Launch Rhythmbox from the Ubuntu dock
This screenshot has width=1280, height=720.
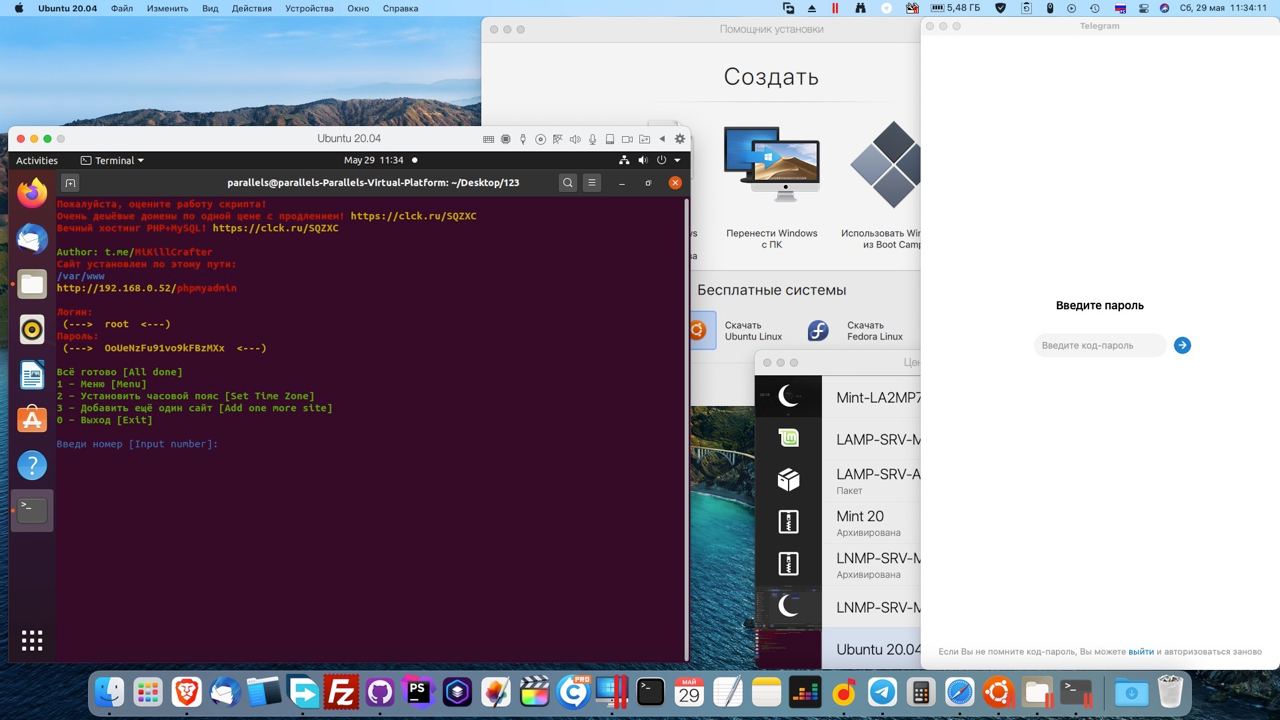point(32,329)
